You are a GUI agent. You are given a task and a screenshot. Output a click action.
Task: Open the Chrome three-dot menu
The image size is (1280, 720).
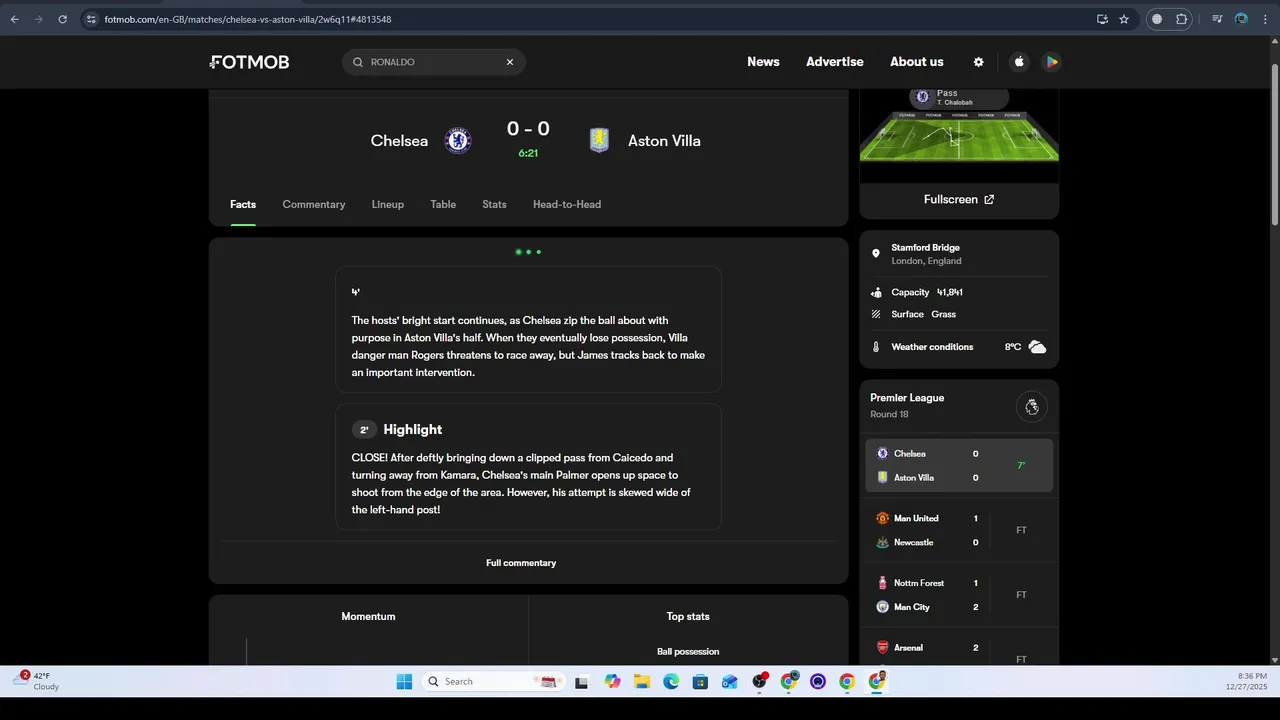(1265, 19)
